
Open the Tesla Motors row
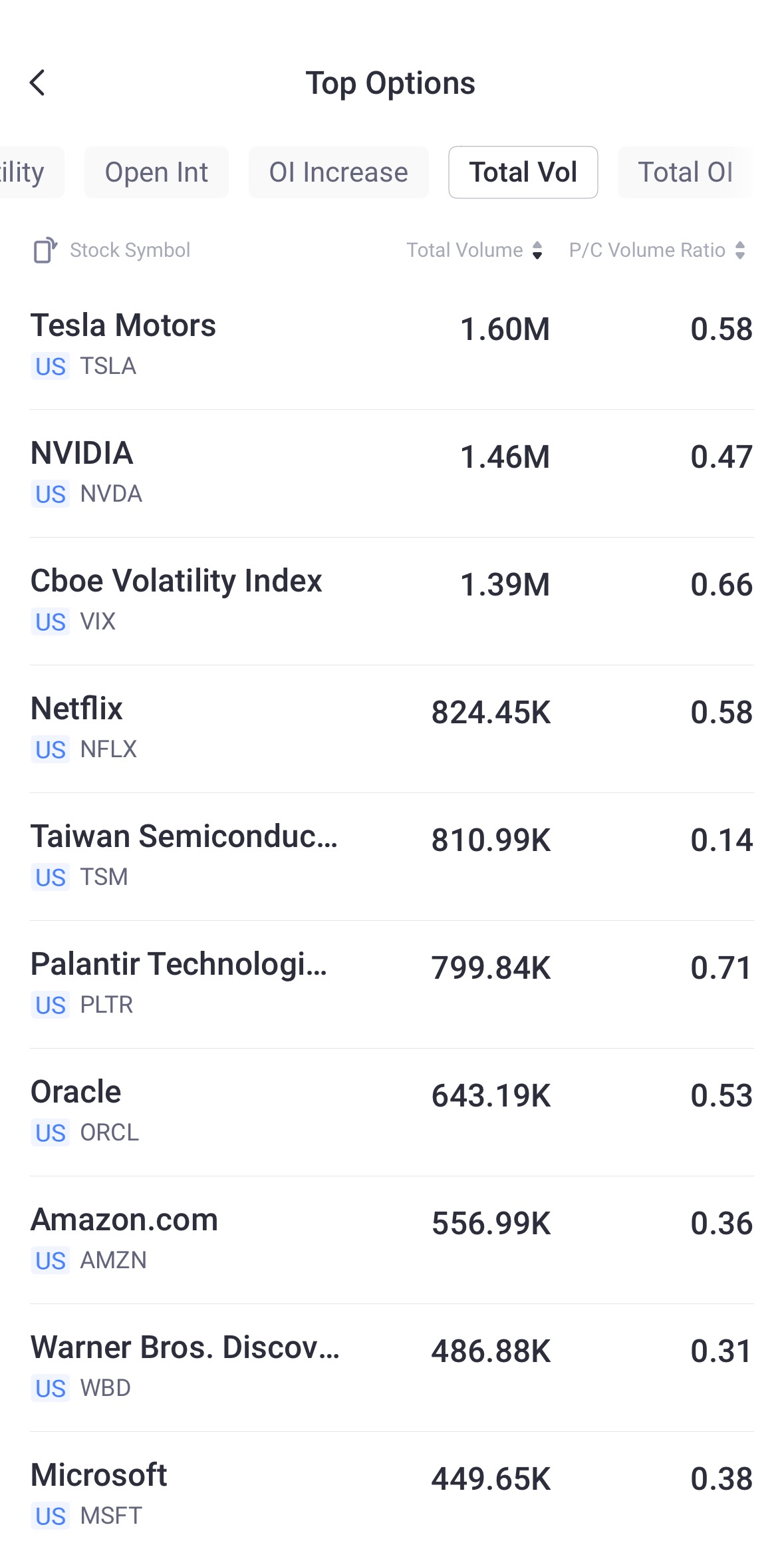tap(392, 345)
